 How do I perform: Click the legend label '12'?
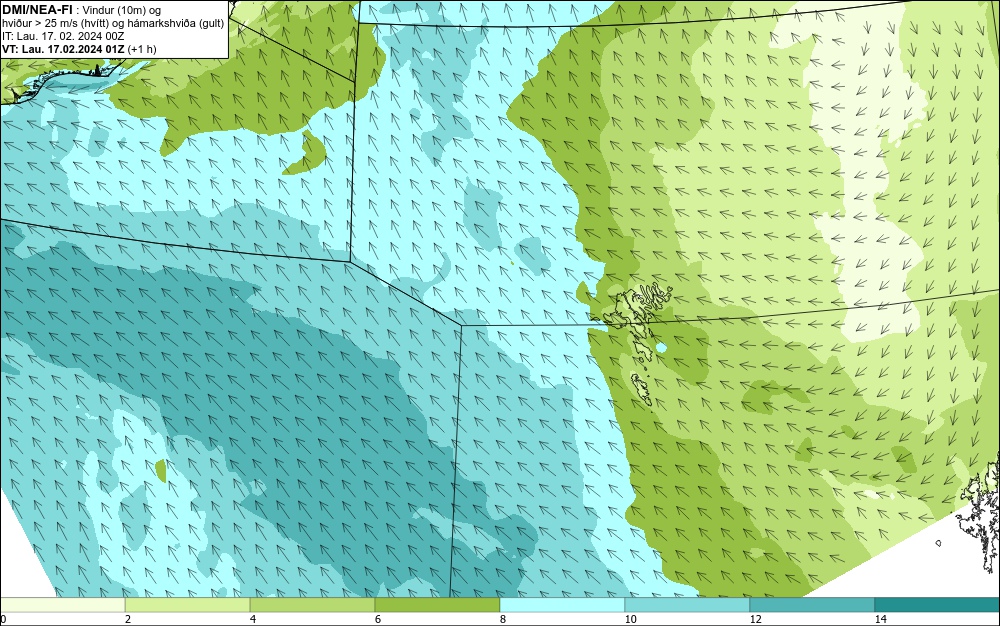[x=756, y=620]
